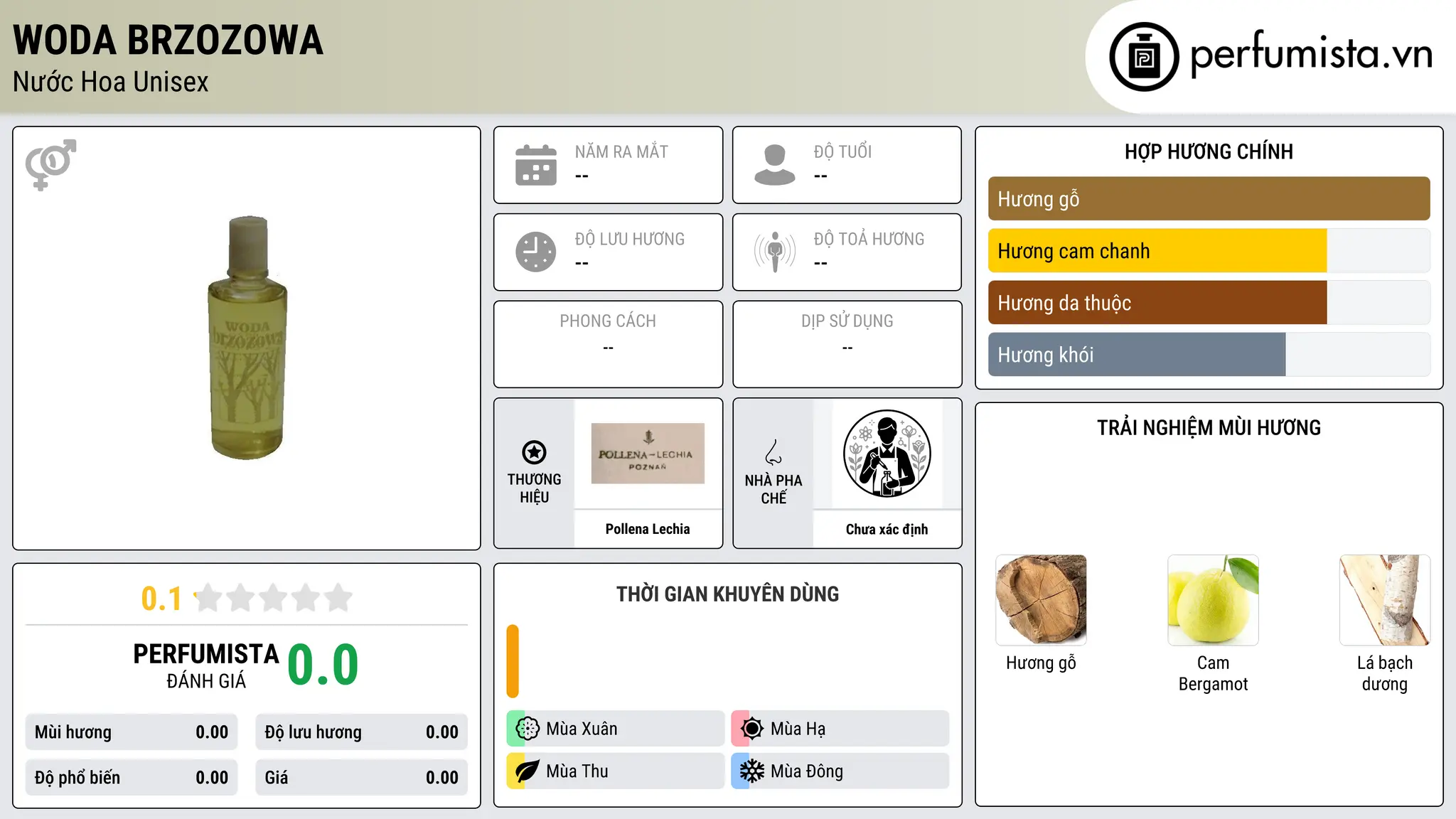The height and width of the screenshot is (819, 1456).
Task: Click the nose icon above NHÀ PHA CHẾ
Action: point(773,452)
